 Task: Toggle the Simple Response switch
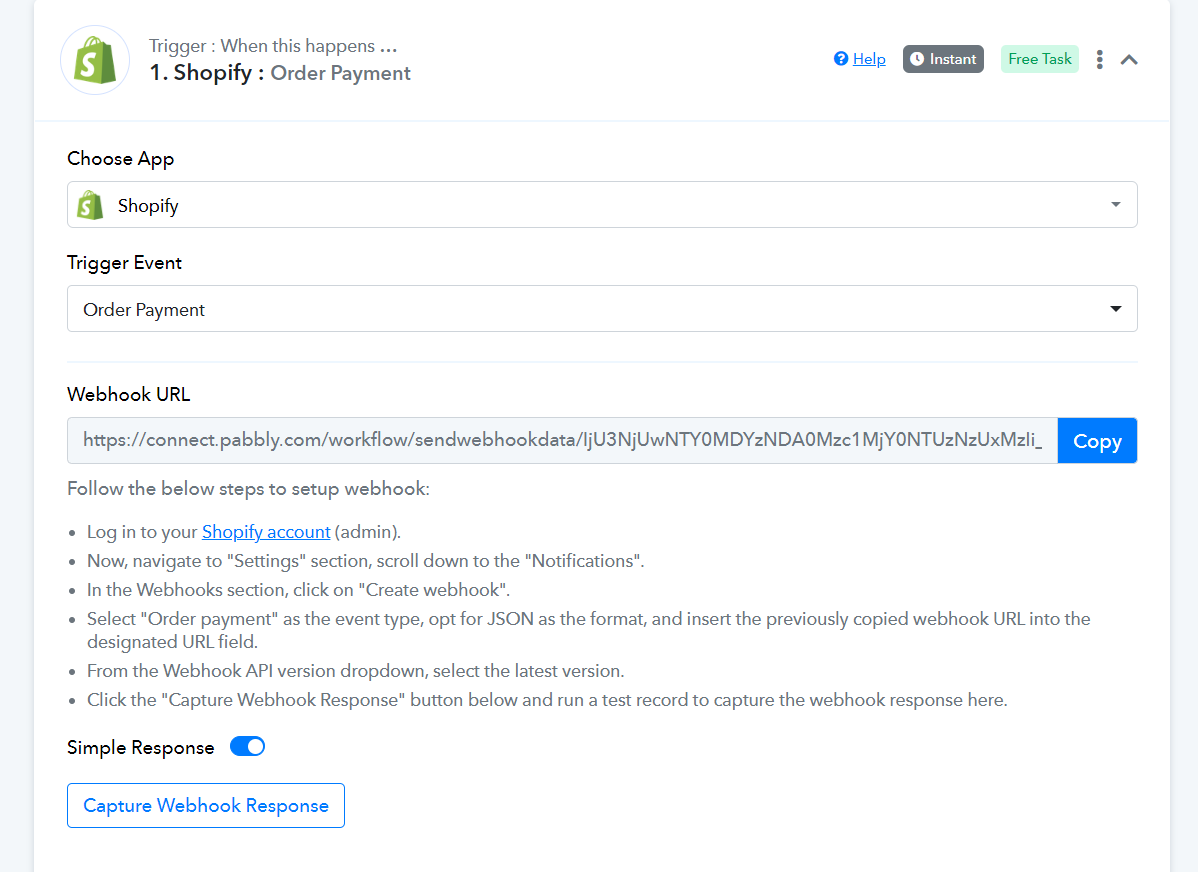(x=248, y=747)
